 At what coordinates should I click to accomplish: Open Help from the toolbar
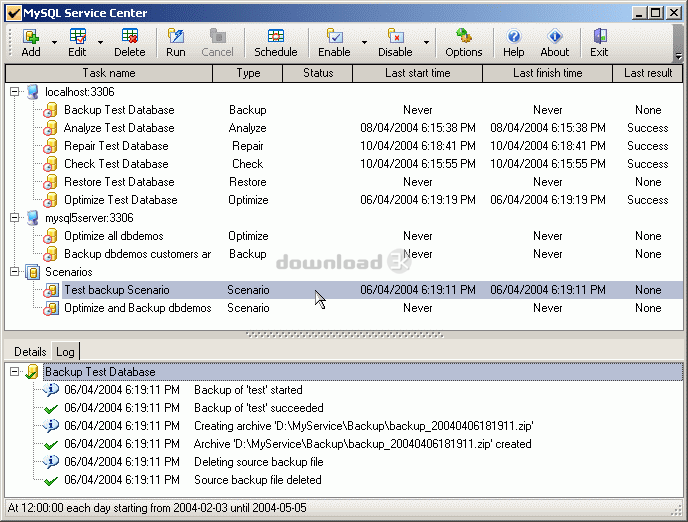tap(513, 36)
